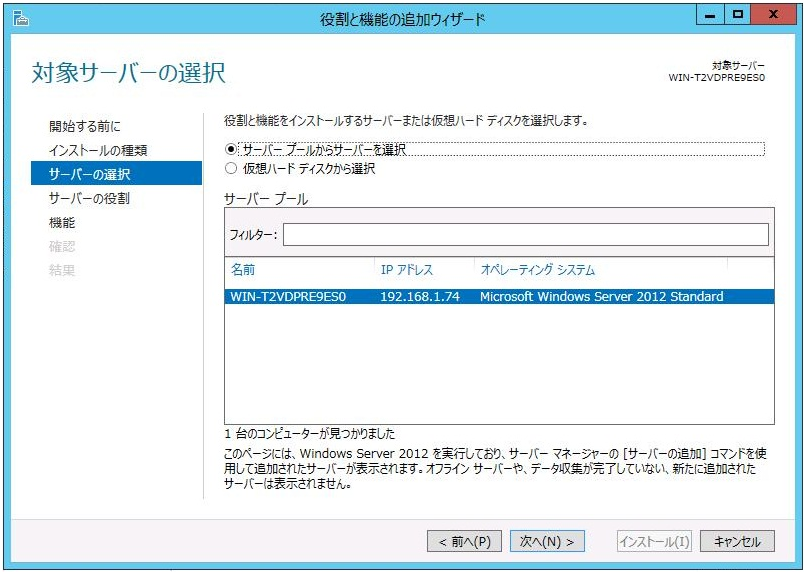
Task: Click the インストール(I) button
Action: pyautogui.click(x=655, y=541)
